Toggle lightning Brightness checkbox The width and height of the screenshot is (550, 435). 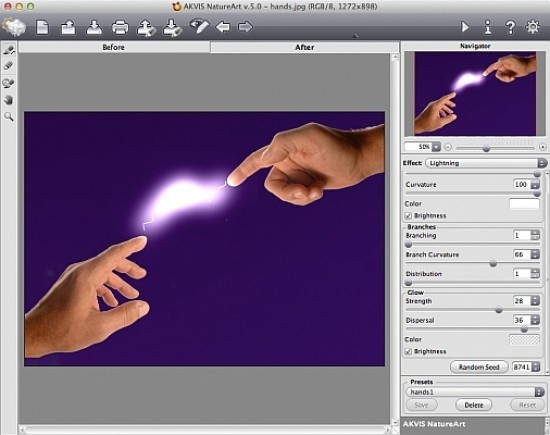pyautogui.click(x=408, y=215)
